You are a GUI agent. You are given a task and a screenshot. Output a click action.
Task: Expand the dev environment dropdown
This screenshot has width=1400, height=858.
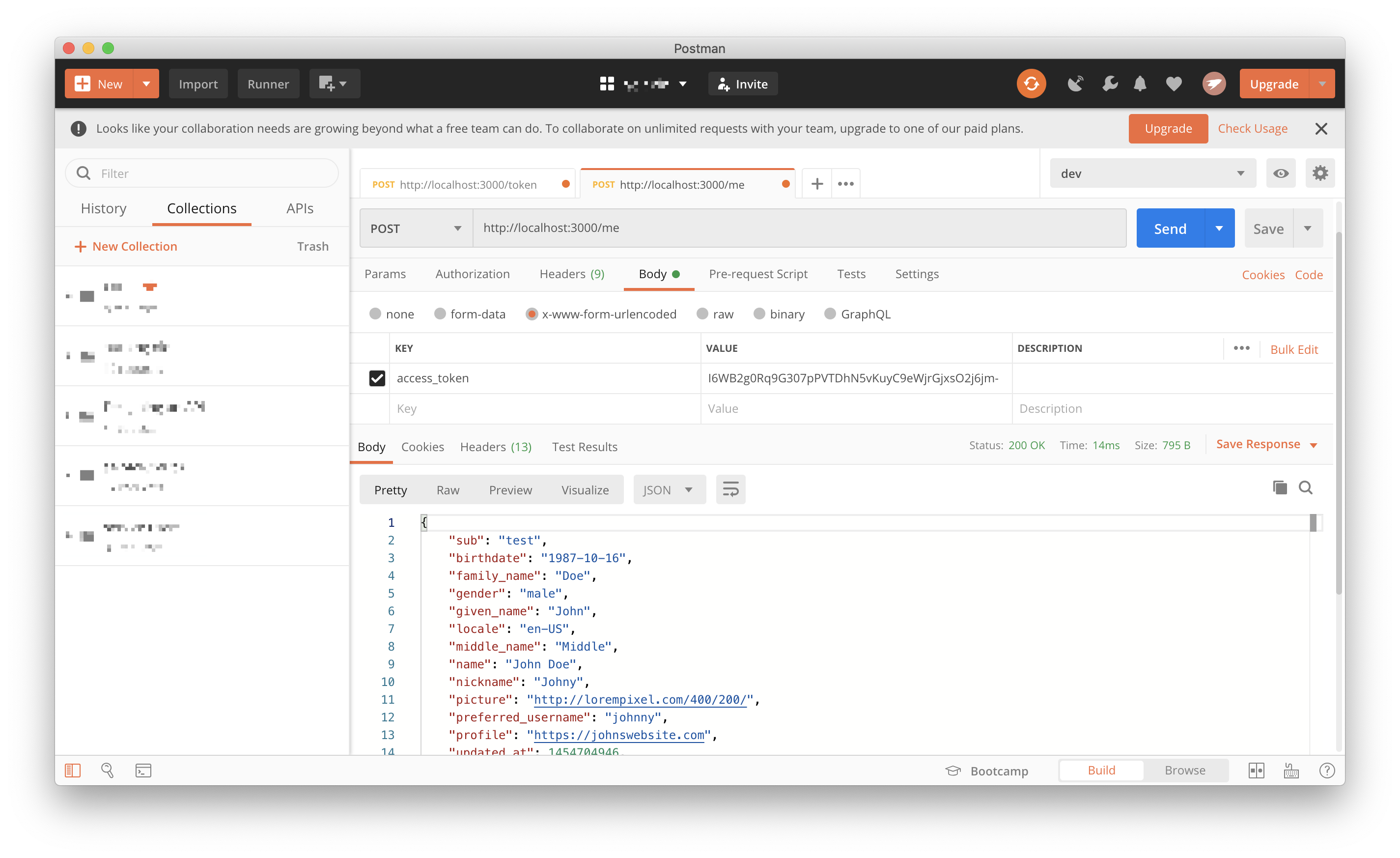coord(1152,173)
